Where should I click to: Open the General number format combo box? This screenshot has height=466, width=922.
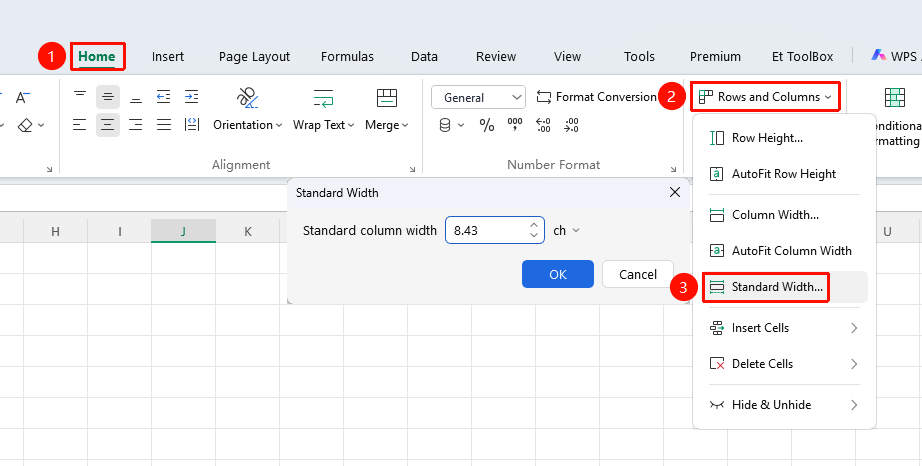[x=478, y=97]
